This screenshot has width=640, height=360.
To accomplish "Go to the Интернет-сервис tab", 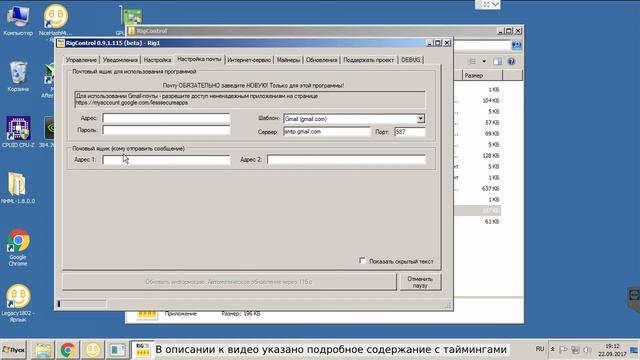I will (249, 60).
